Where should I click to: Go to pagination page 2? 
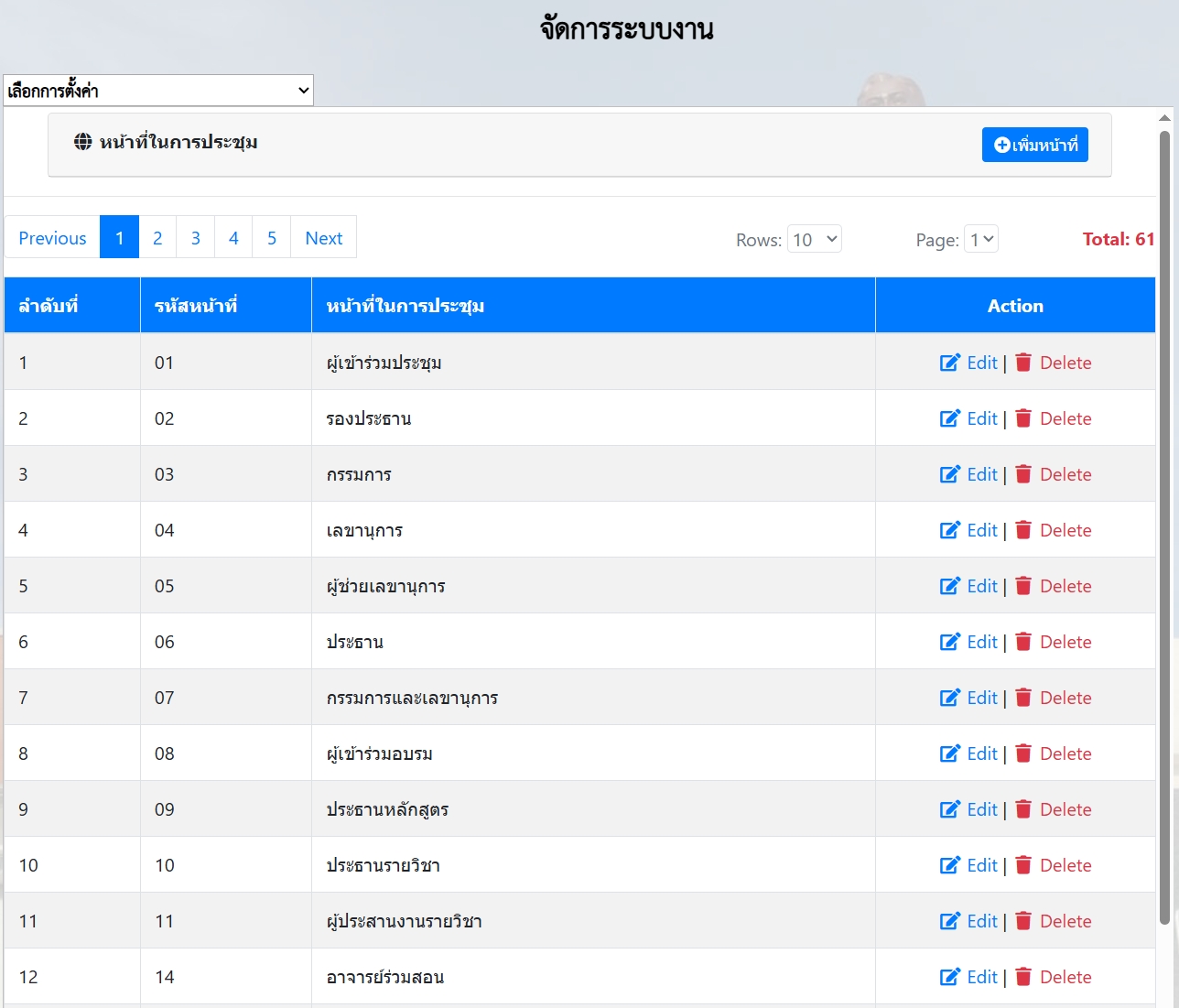157,238
